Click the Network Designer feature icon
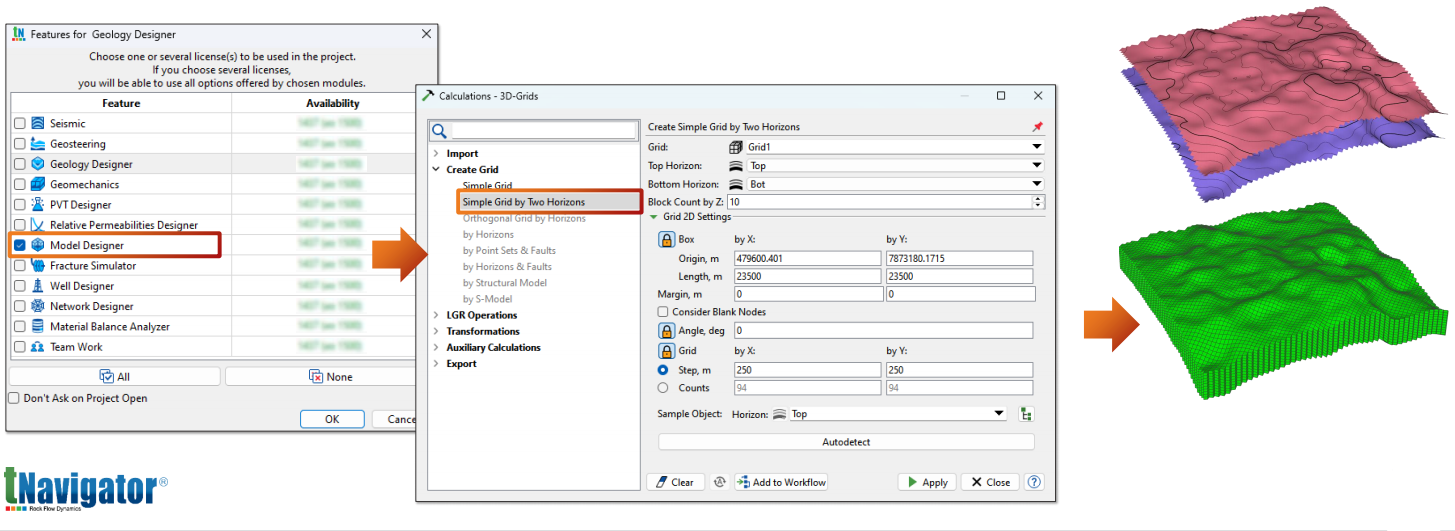 point(38,306)
